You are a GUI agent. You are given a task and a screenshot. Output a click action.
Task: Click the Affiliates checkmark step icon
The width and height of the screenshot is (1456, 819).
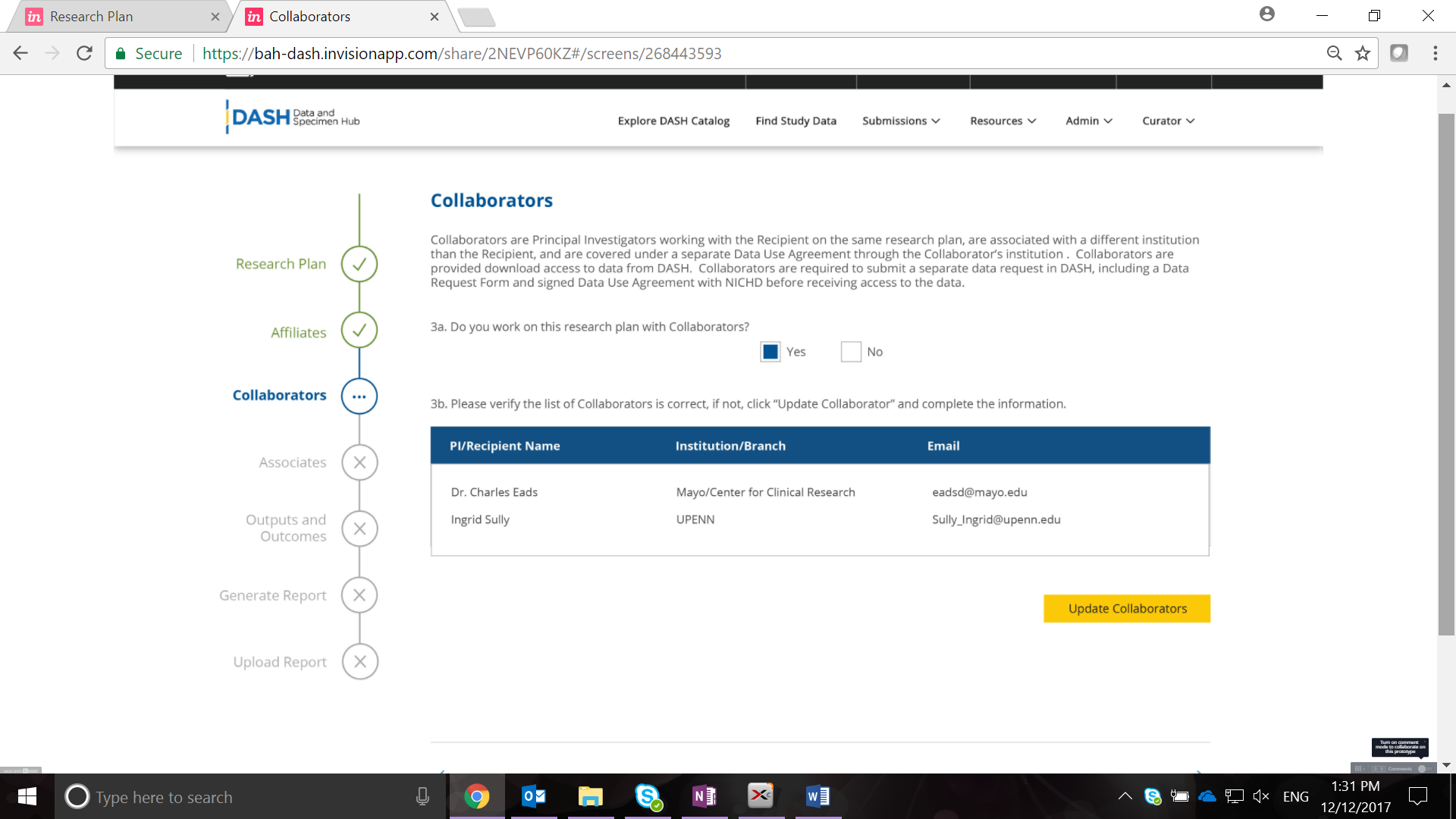click(359, 330)
